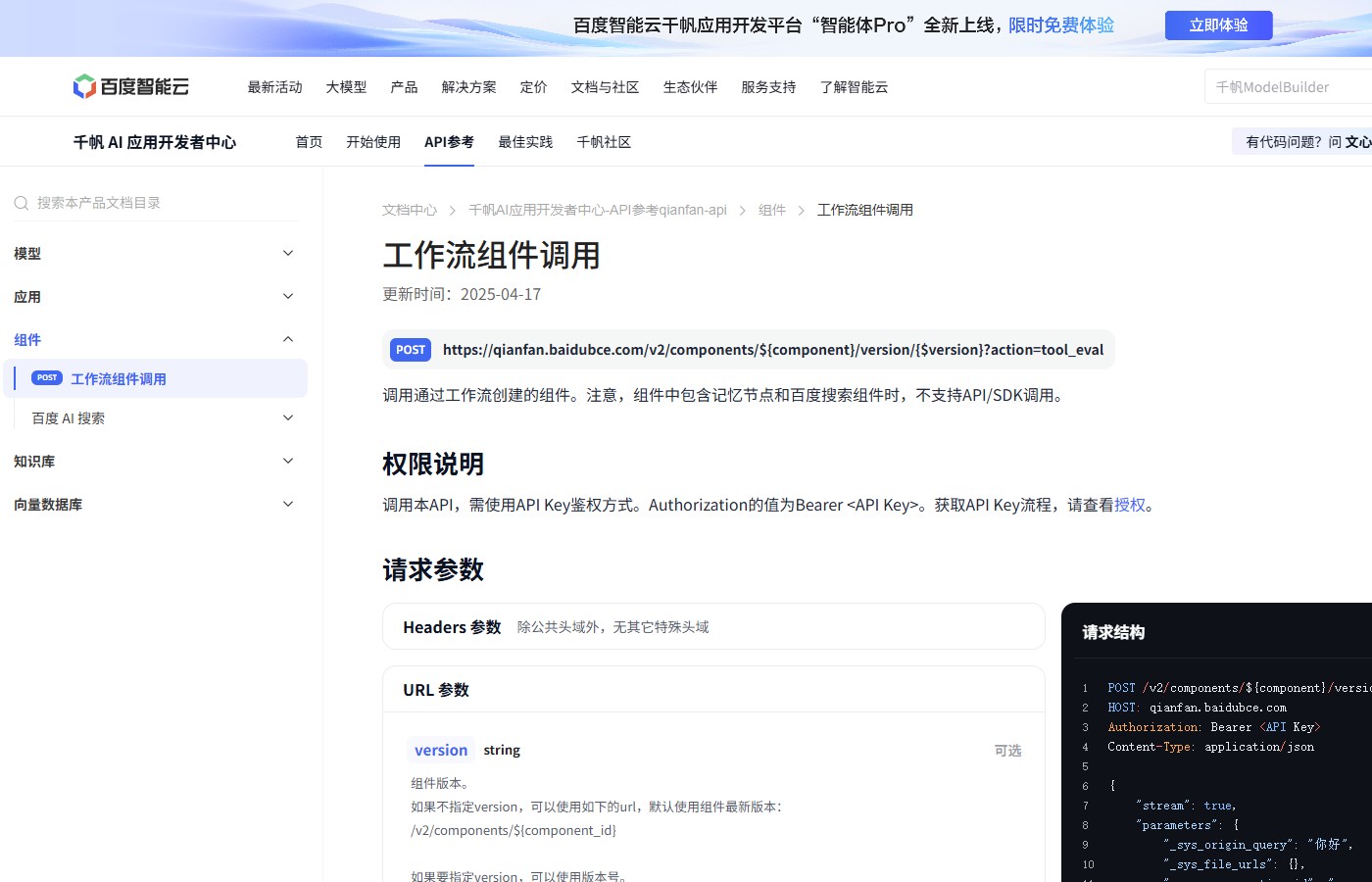Click the version parameter name
Screen dimensions: 1372x882
point(441,750)
